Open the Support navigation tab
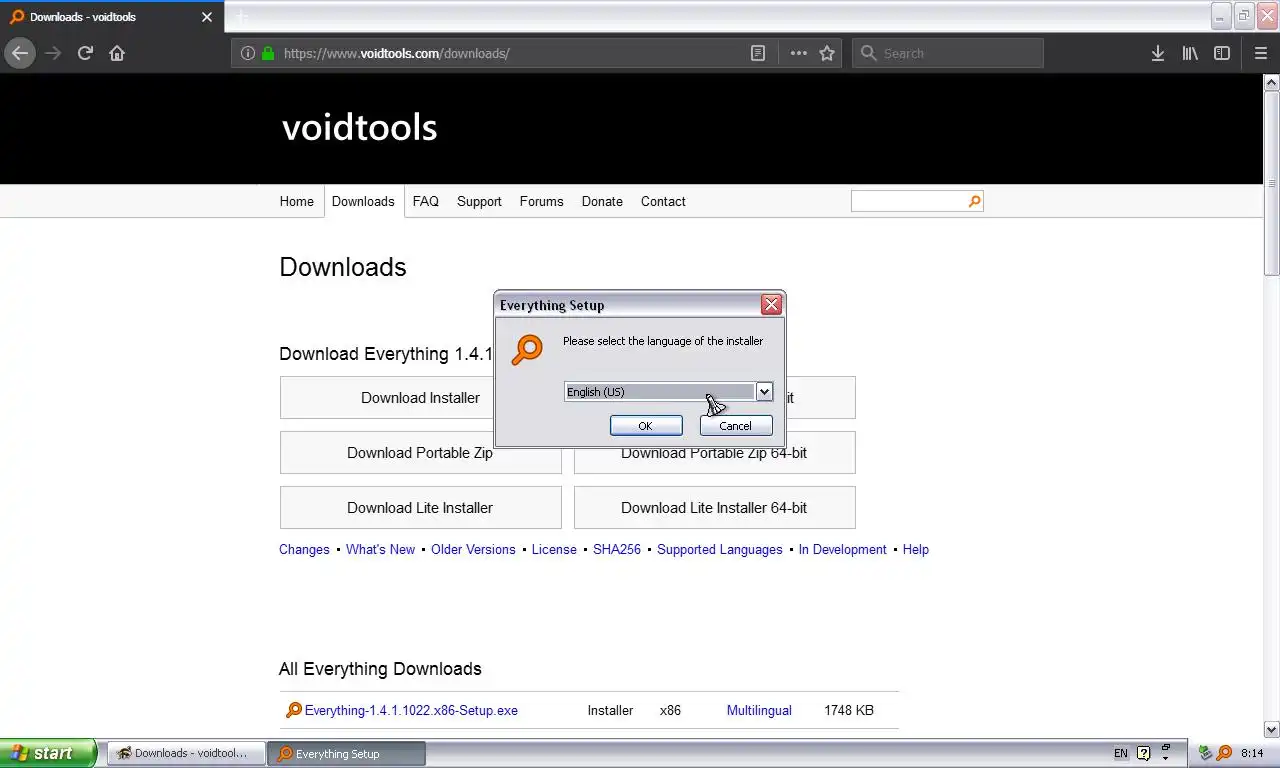The image size is (1280, 768). point(479,201)
